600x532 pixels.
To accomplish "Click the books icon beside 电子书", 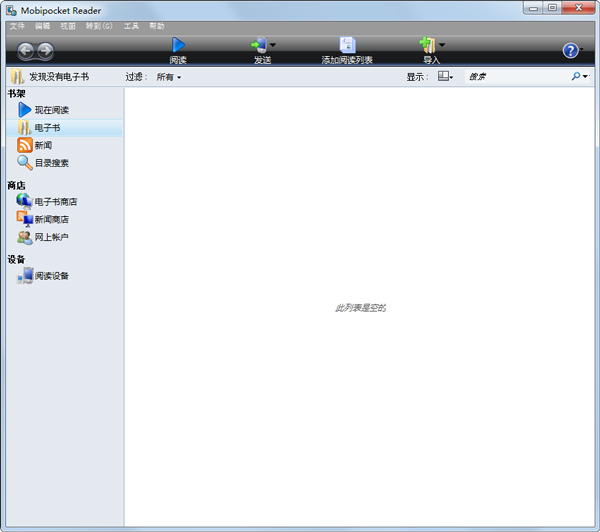I will [x=24, y=128].
